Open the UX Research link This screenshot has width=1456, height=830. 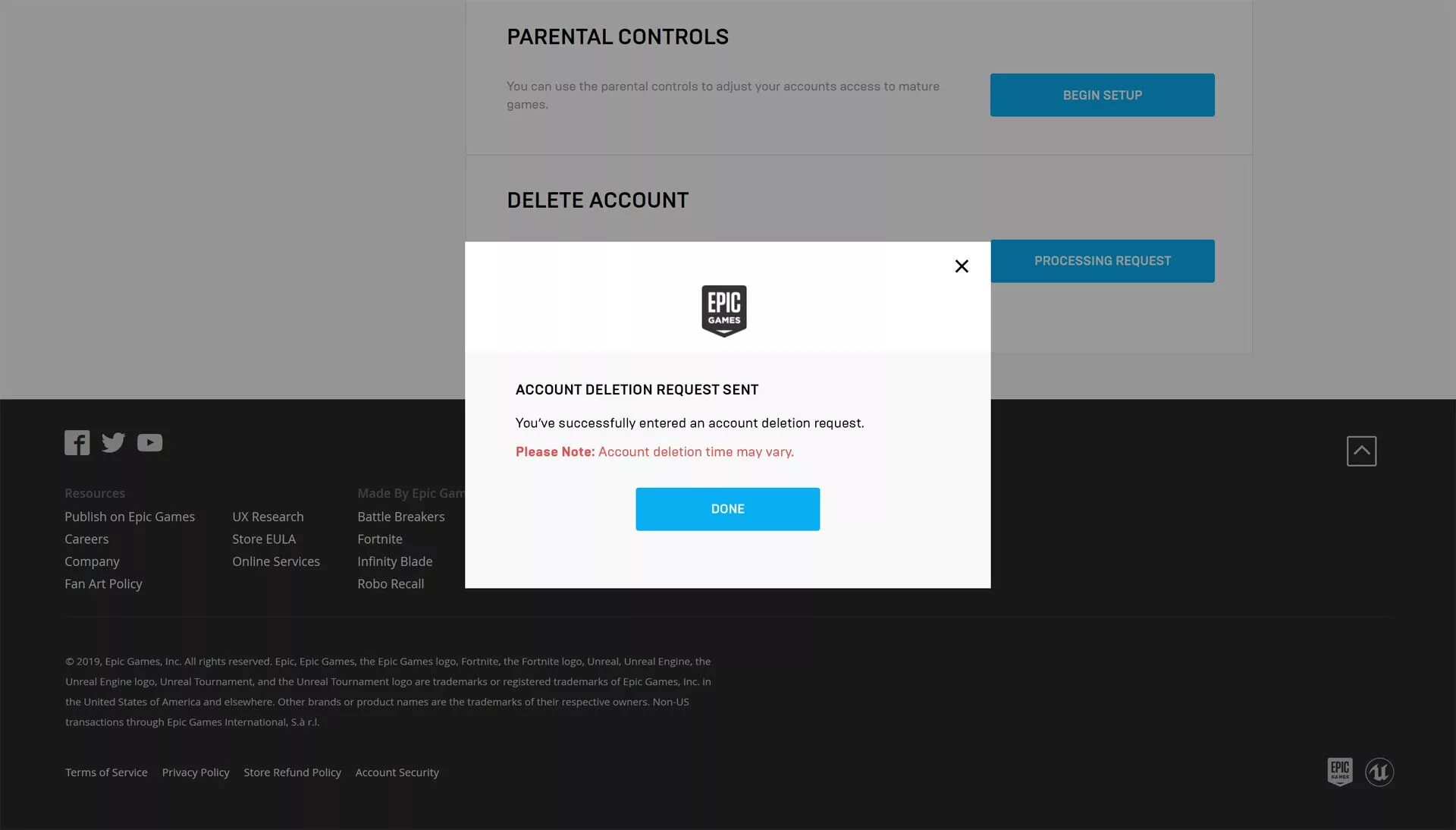click(x=268, y=517)
